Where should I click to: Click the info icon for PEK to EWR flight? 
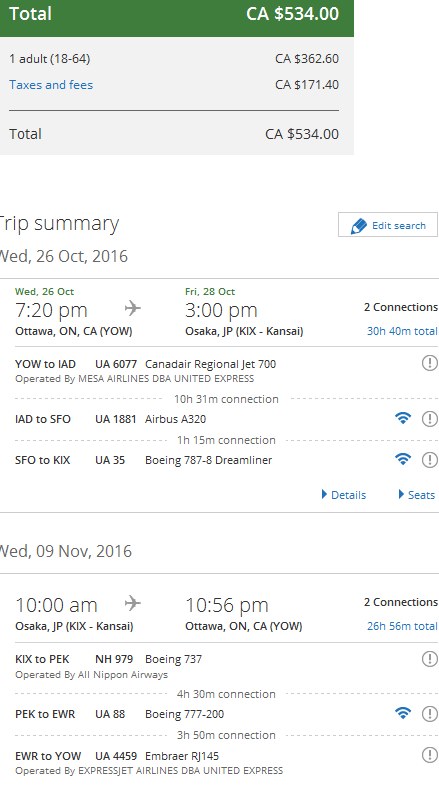tap(429, 713)
